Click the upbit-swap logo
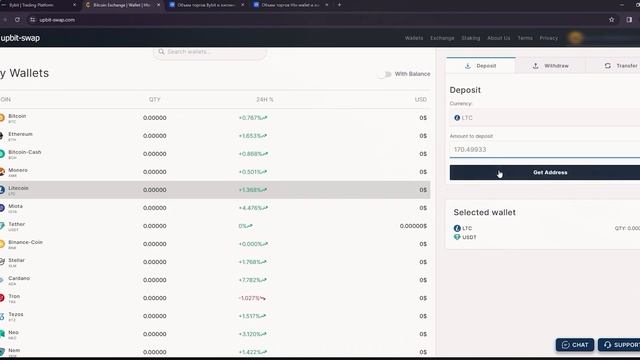 tap(20, 38)
